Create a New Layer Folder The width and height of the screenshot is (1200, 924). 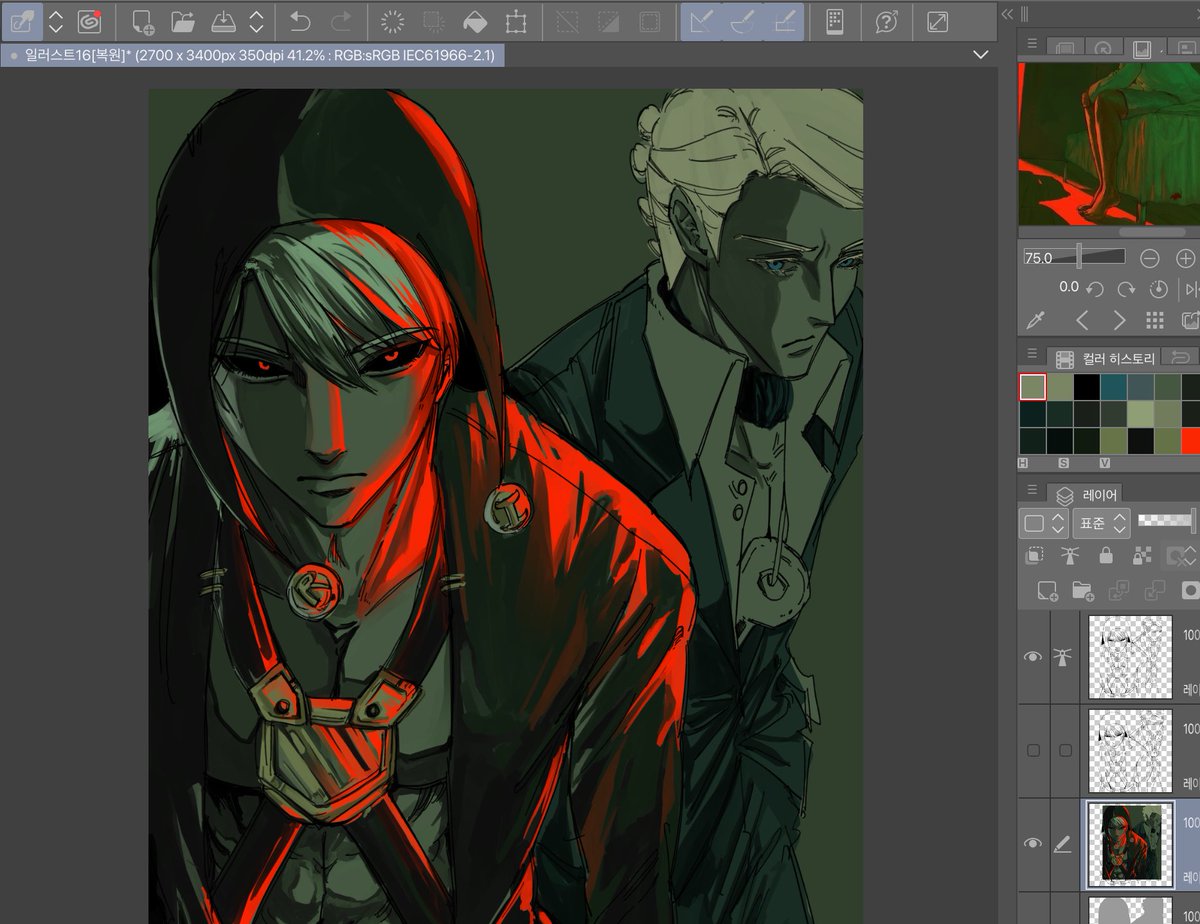click(1083, 591)
